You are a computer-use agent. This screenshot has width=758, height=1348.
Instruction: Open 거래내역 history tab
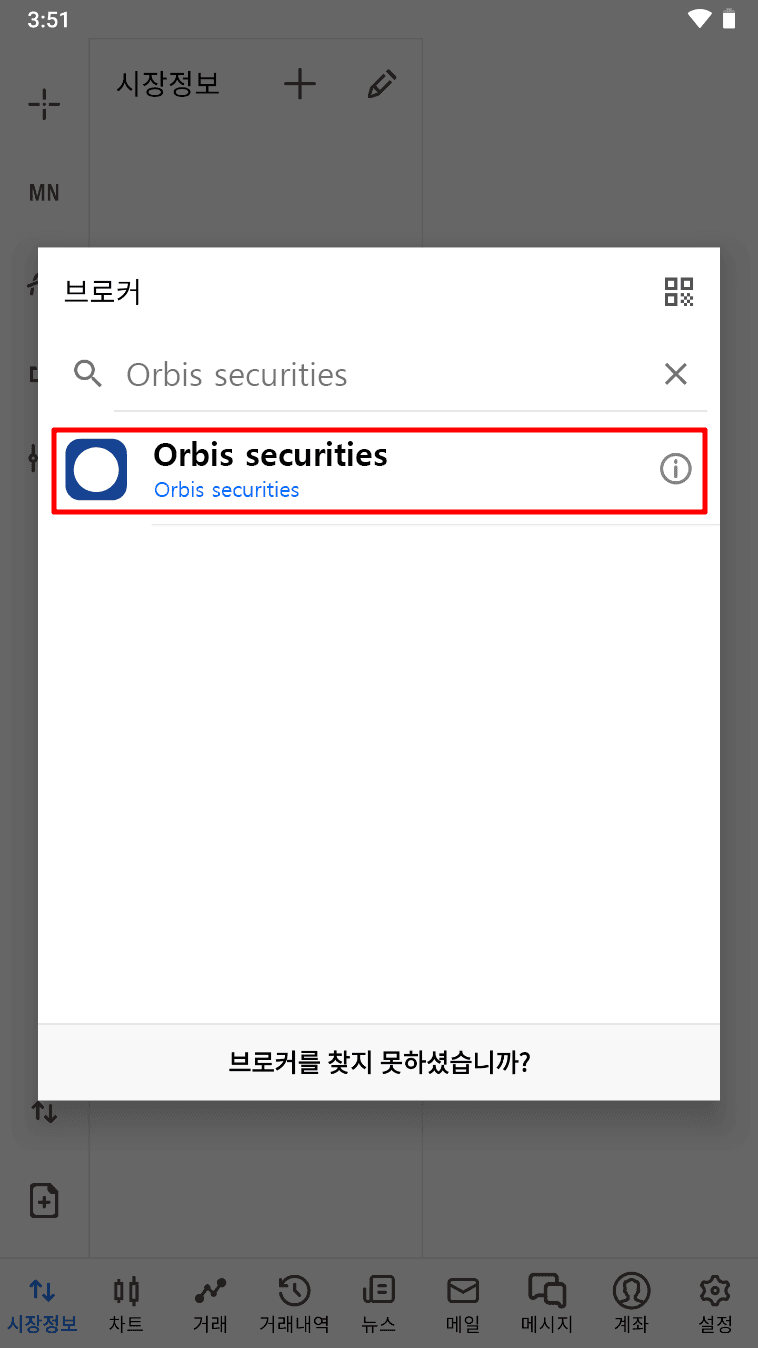[294, 1304]
